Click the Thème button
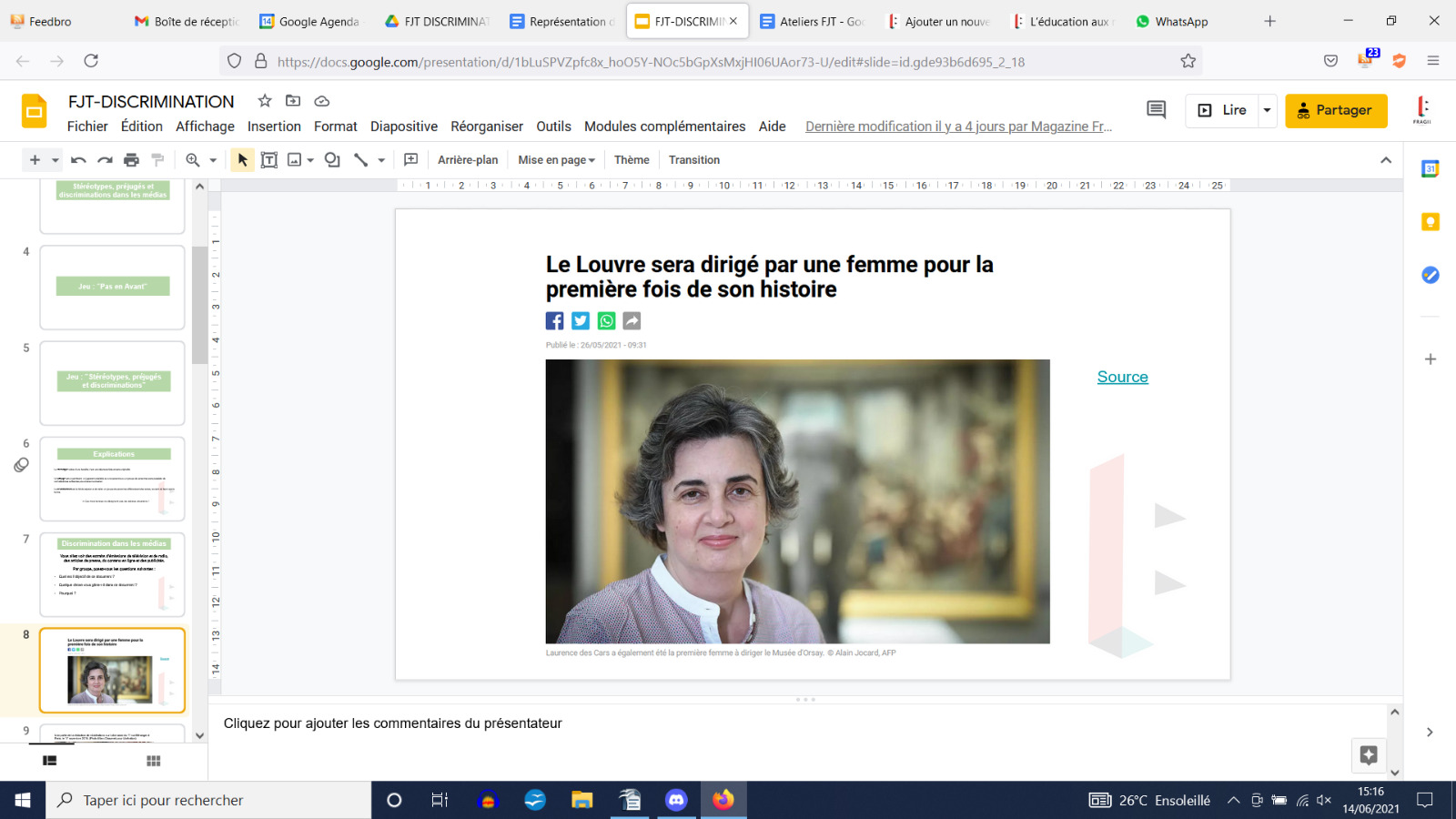Image resolution: width=1456 pixels, height=819 pixels. click(632, 160)
